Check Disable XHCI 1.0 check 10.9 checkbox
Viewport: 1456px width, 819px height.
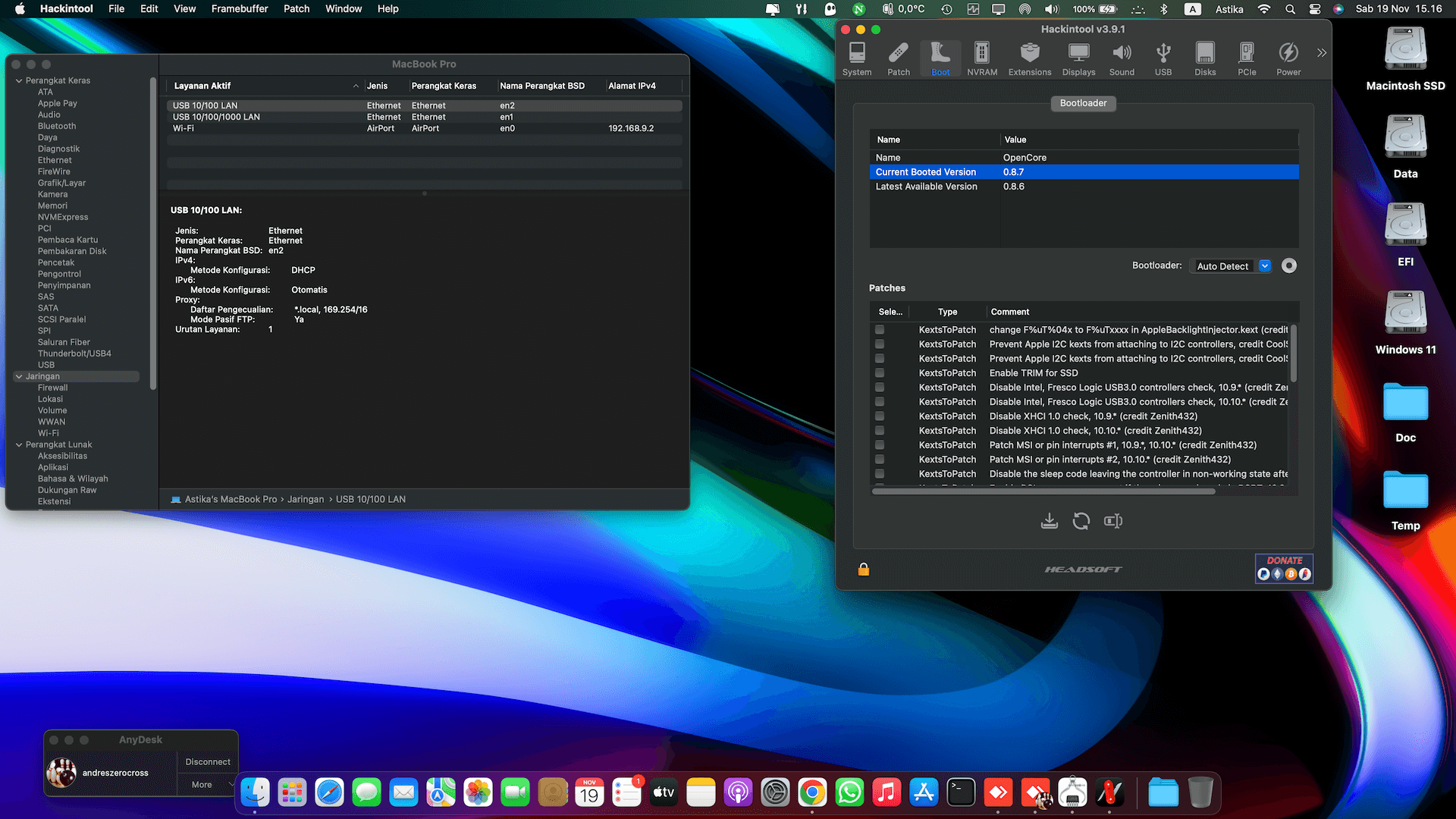[880, 416]
